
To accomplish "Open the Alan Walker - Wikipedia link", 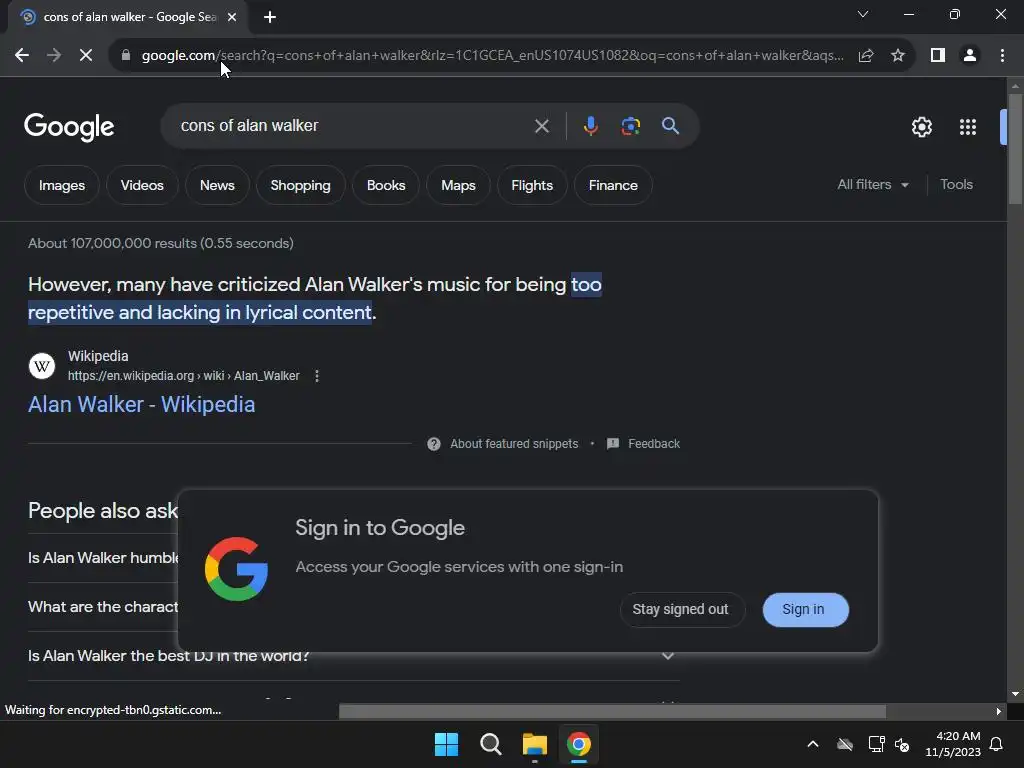I will tap(142, 405).
